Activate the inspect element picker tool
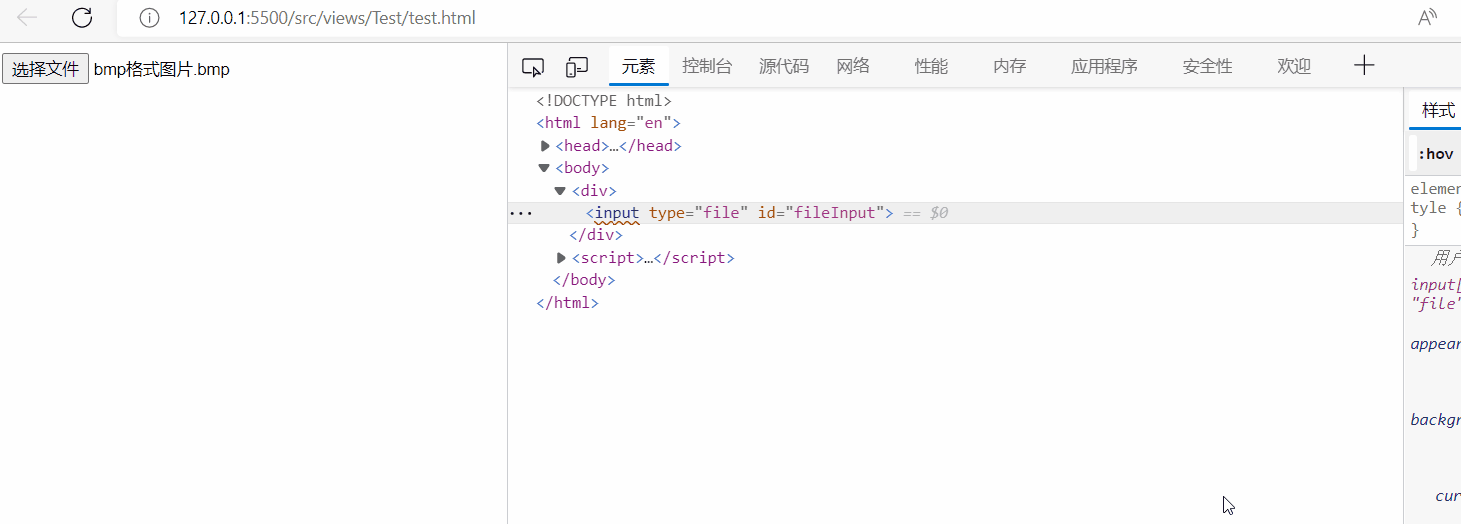The image size is (1461, 524). click(533, 67)
